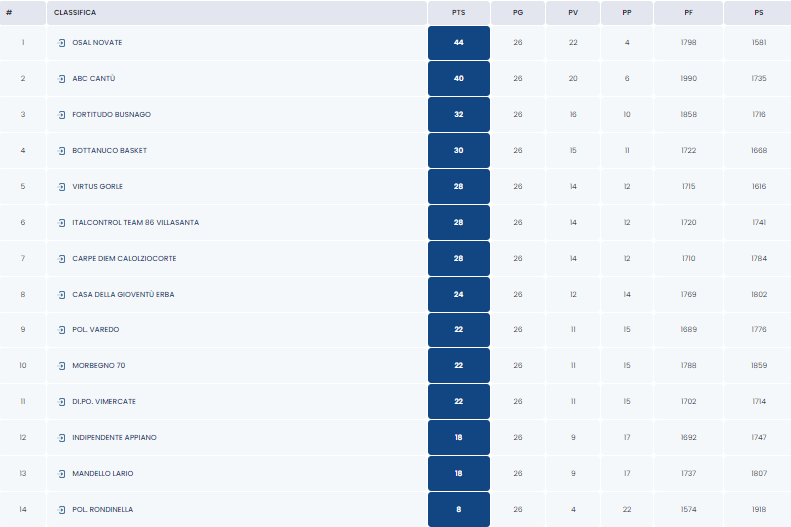Open the POL. VAREDO team link

tap(96, 329)
